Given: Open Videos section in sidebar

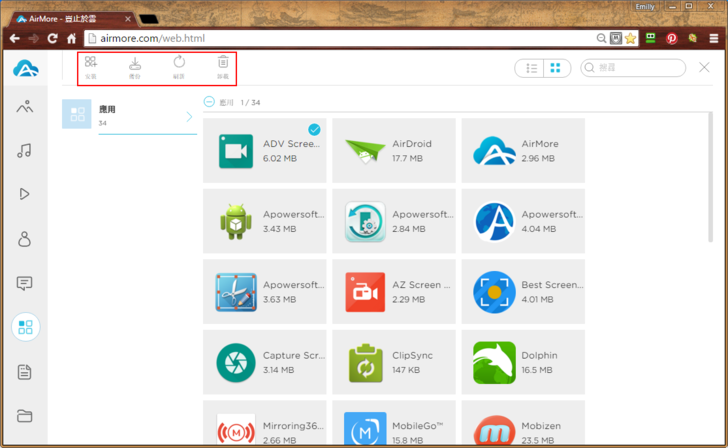Looking at the screenshot, I should coord(24,194).
